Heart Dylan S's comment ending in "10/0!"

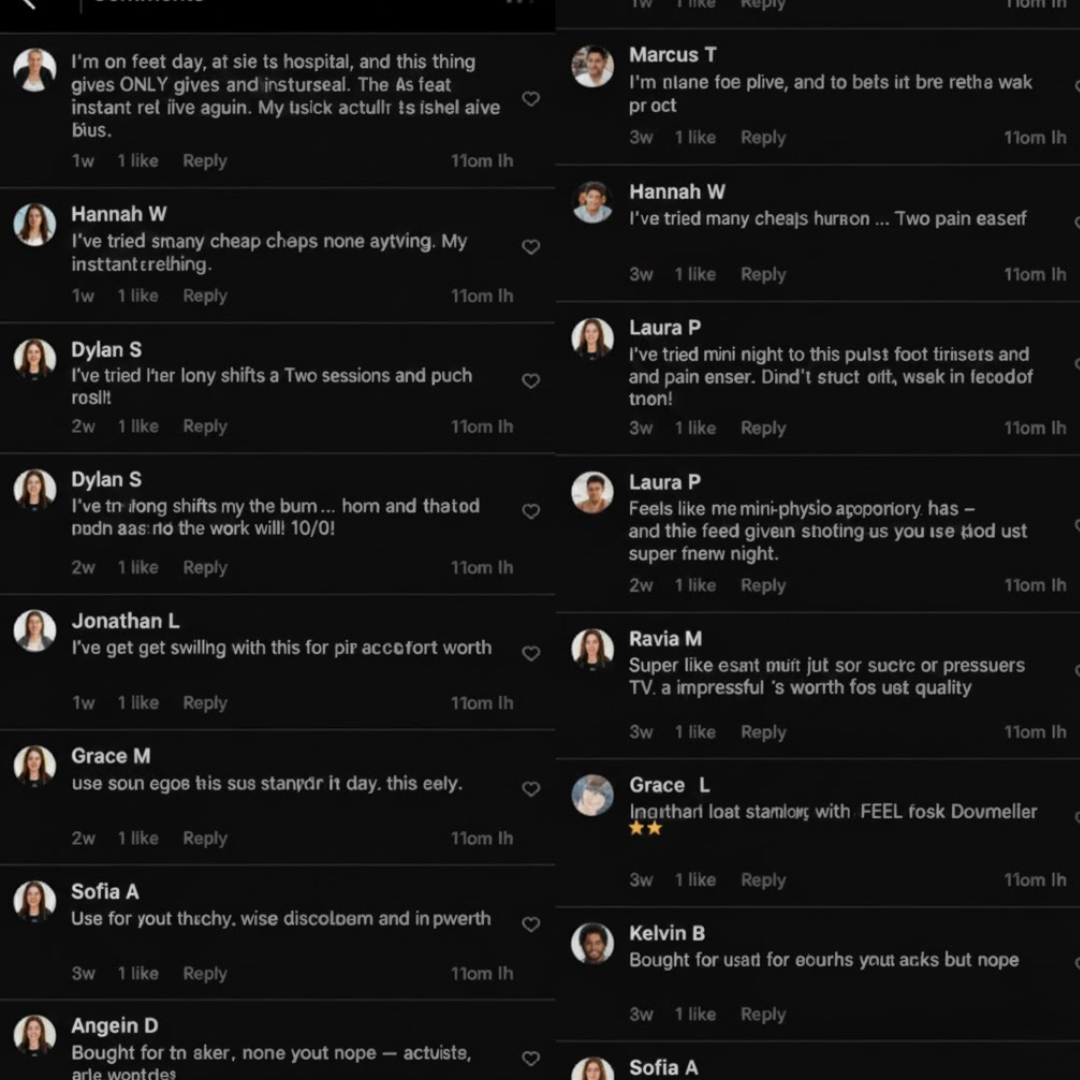(x=531, y=511)
